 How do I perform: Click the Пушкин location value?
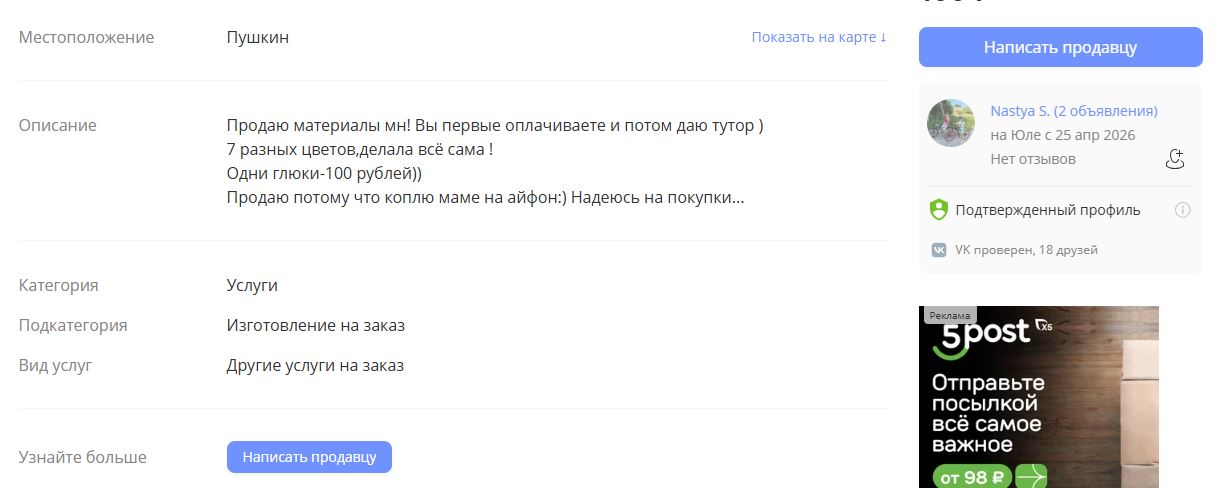(257, 38)
